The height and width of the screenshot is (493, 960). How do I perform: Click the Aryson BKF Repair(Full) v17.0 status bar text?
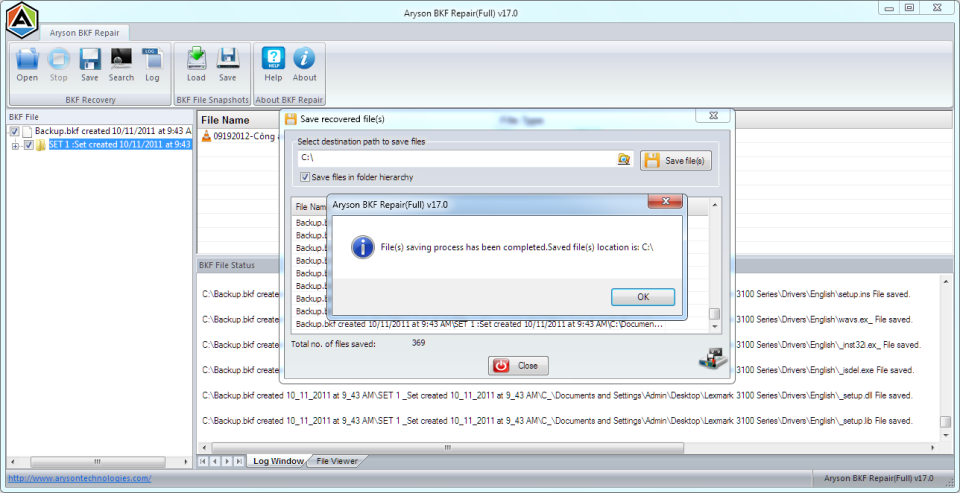pyautogui.click(x=879, y=478)
